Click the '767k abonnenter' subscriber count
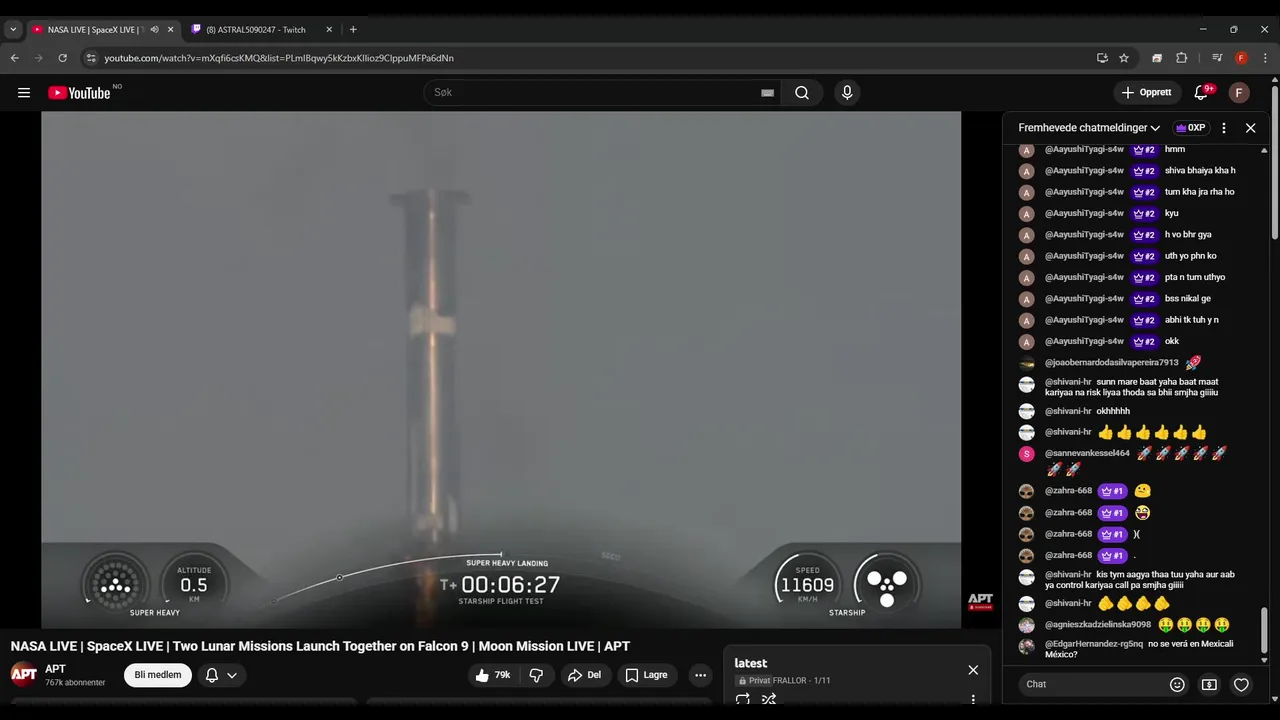This screenshot has height=720, width=1280. [x=75, y=683]
